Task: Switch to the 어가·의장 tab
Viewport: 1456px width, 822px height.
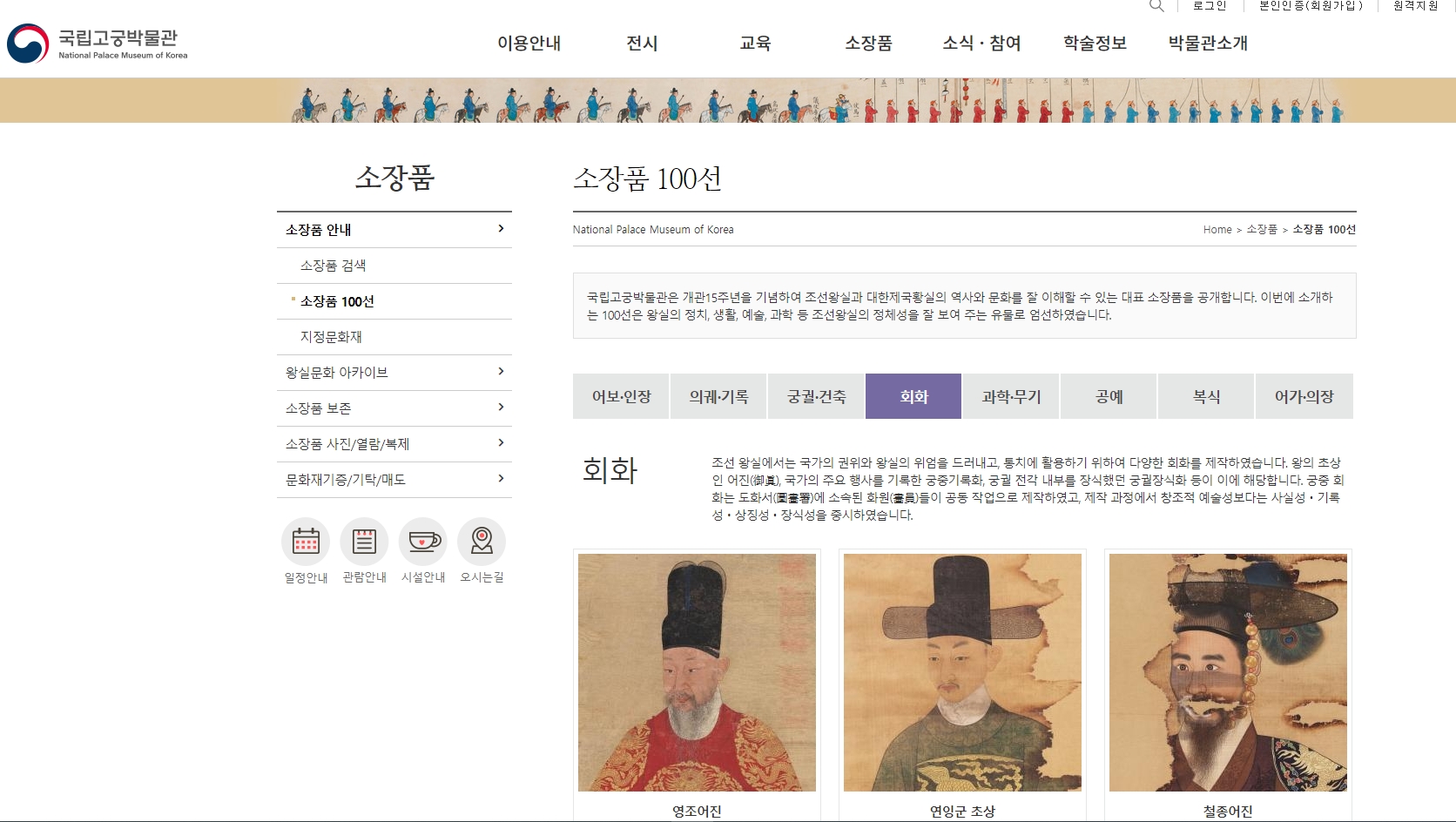Action: pyautogui.click(x=1304, y=396)
